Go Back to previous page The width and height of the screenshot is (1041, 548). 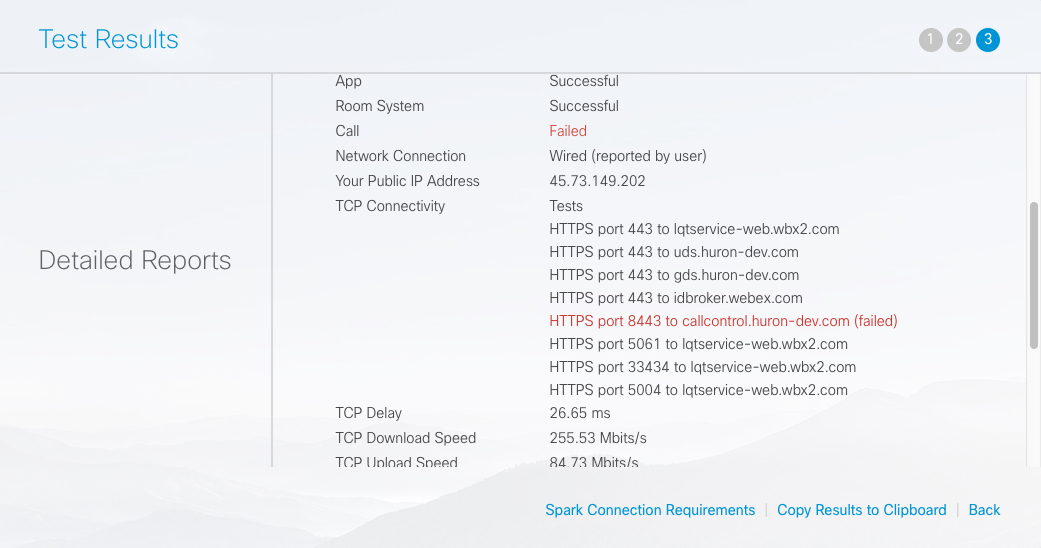[984, 510]
